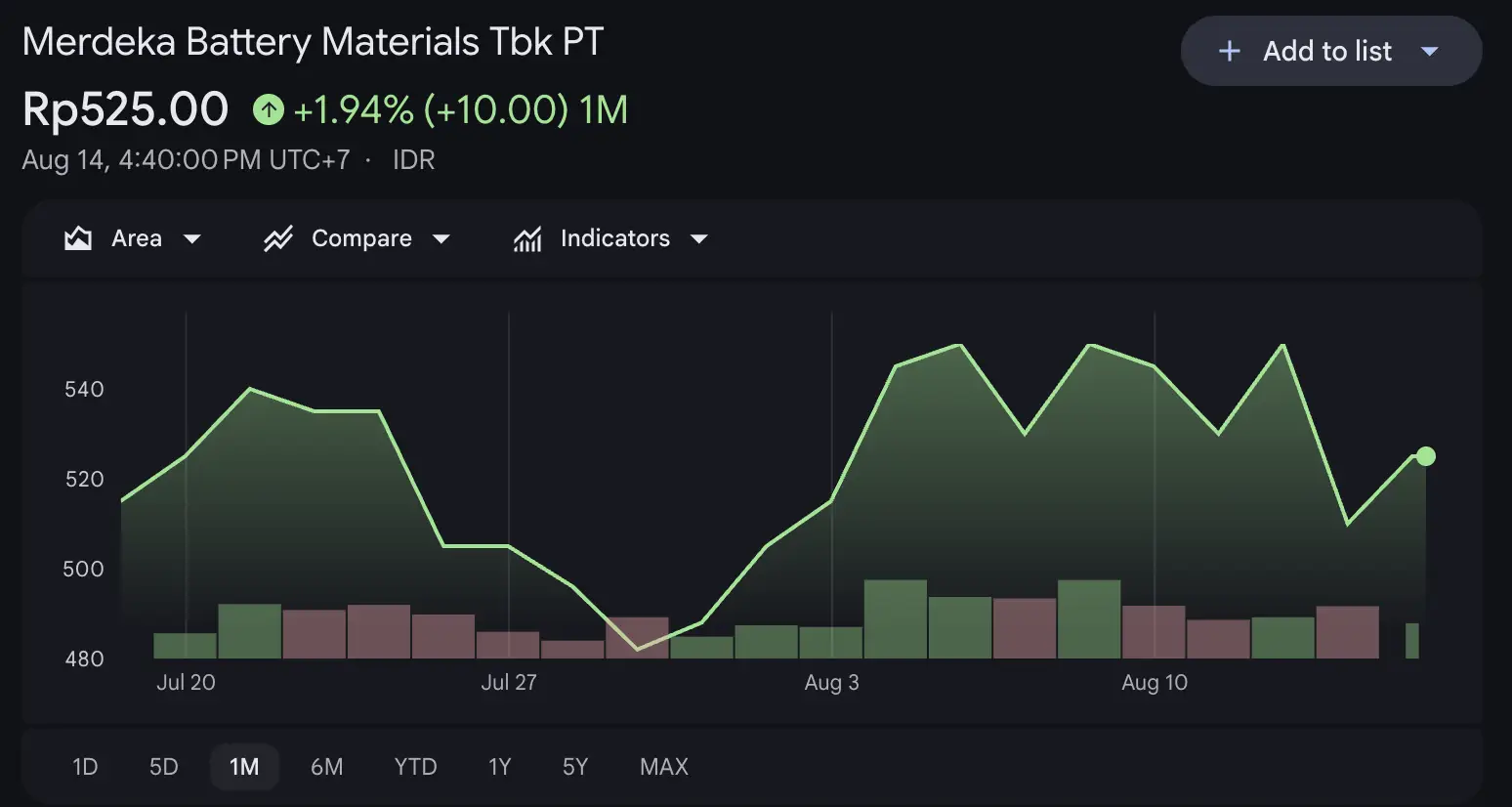
Task: Select the 1M time range tab
Action: coord(244,767)
